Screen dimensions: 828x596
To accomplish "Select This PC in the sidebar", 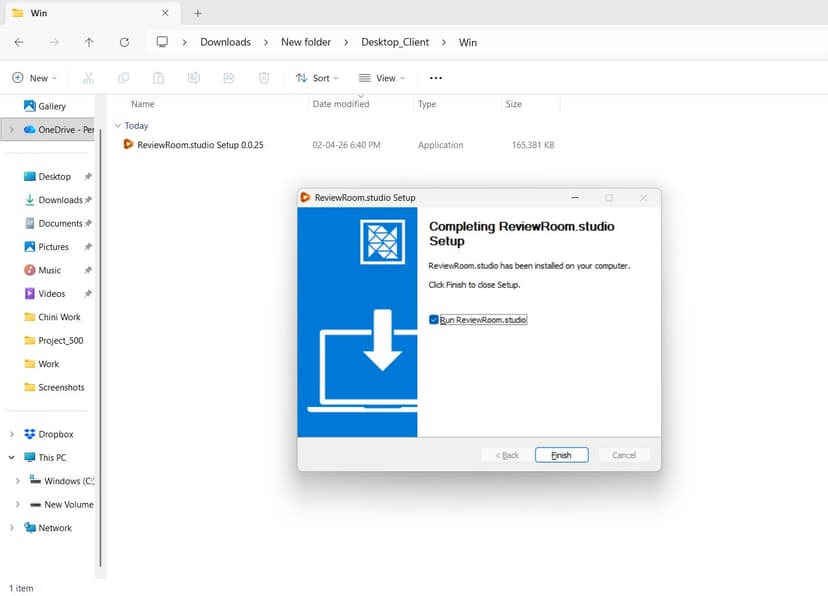I will click(x=52, y=458).
